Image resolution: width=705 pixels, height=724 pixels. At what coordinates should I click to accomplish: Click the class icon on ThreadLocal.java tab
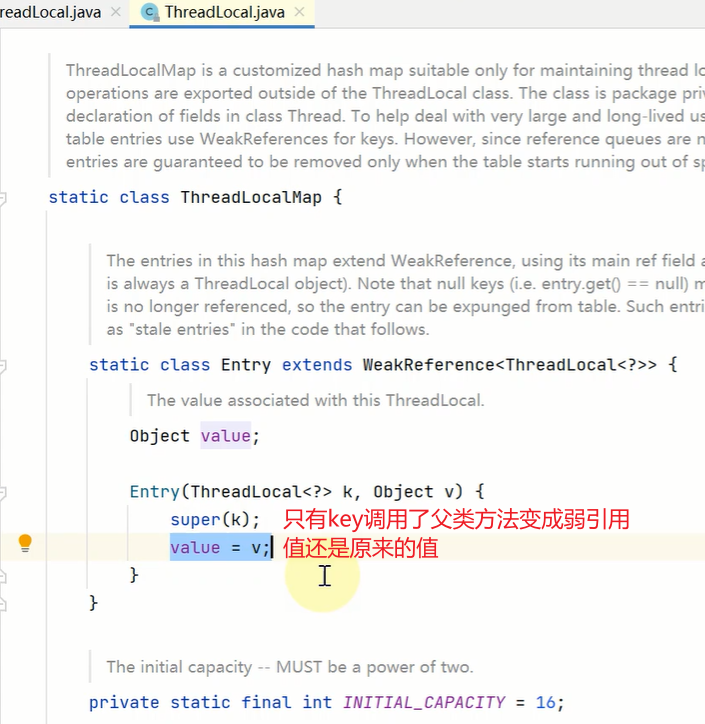pos(150,13)
